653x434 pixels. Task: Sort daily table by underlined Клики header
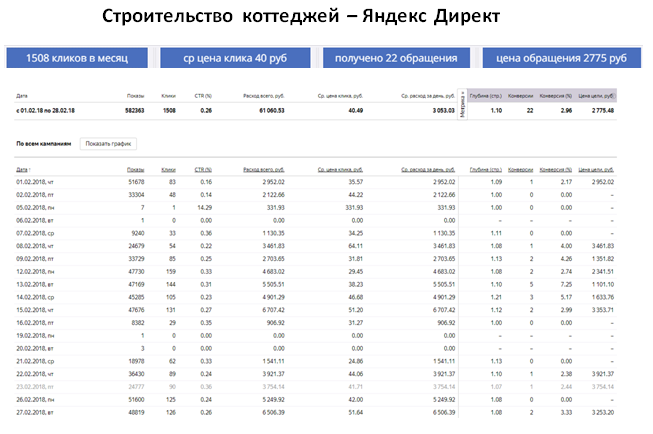coord(168,170)
